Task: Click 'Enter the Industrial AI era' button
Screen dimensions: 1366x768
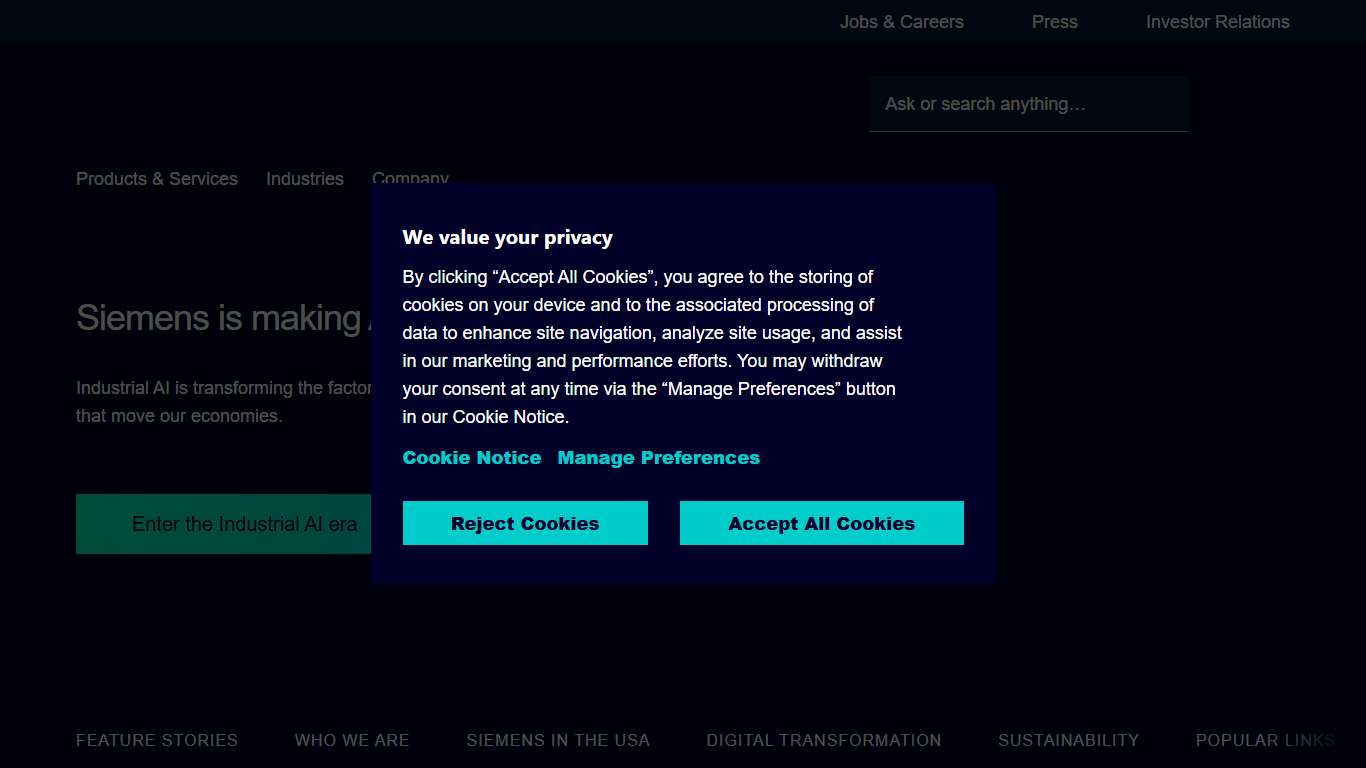Action: pos(224,524)
